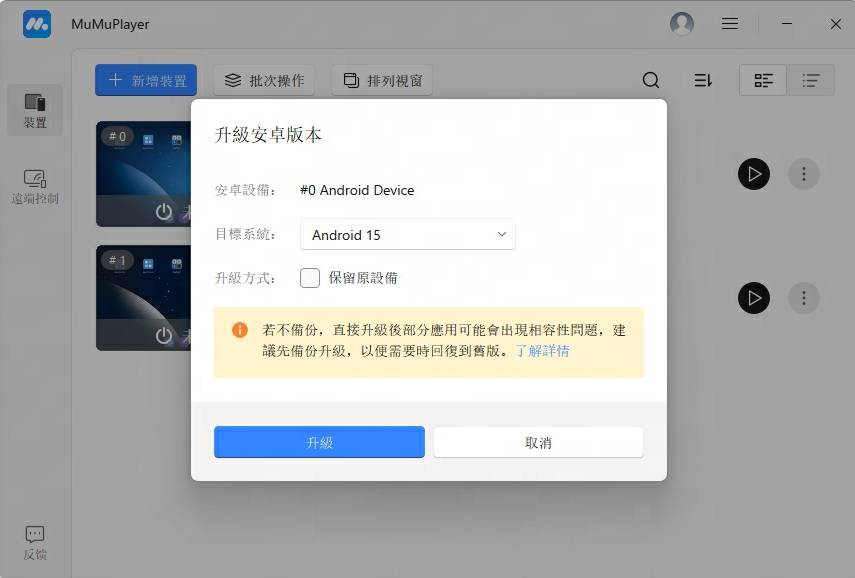Click the #0 Android Device text
Viewport: 855px width, 578px height.
(357, 190)
